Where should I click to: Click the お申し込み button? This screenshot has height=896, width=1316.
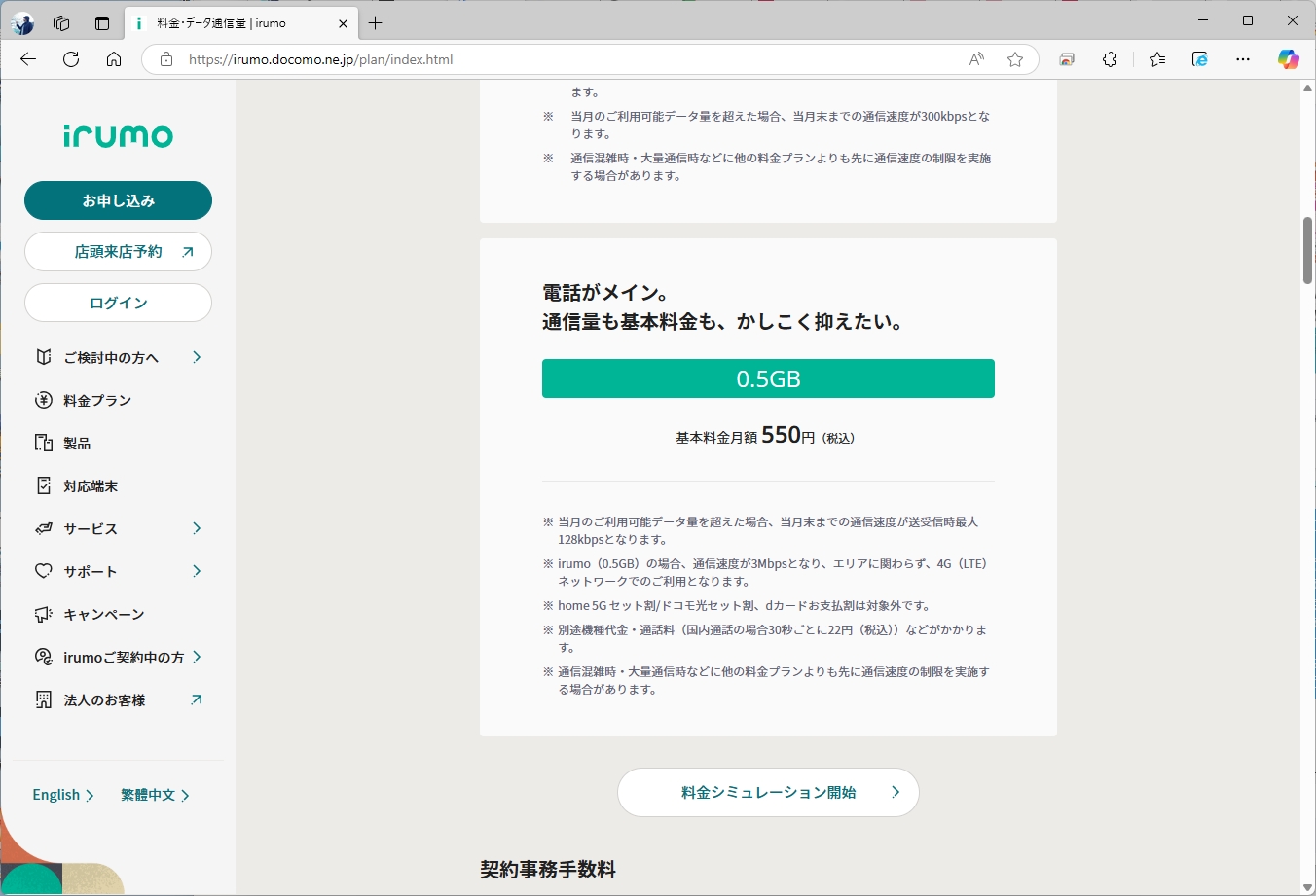(118, 200)
